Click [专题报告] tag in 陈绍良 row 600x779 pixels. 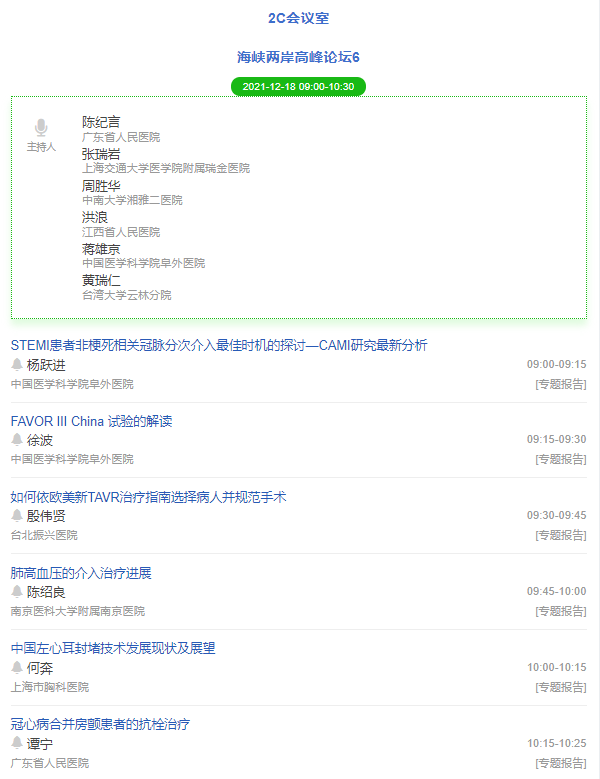pyautogui.click(x=561, y=612)
